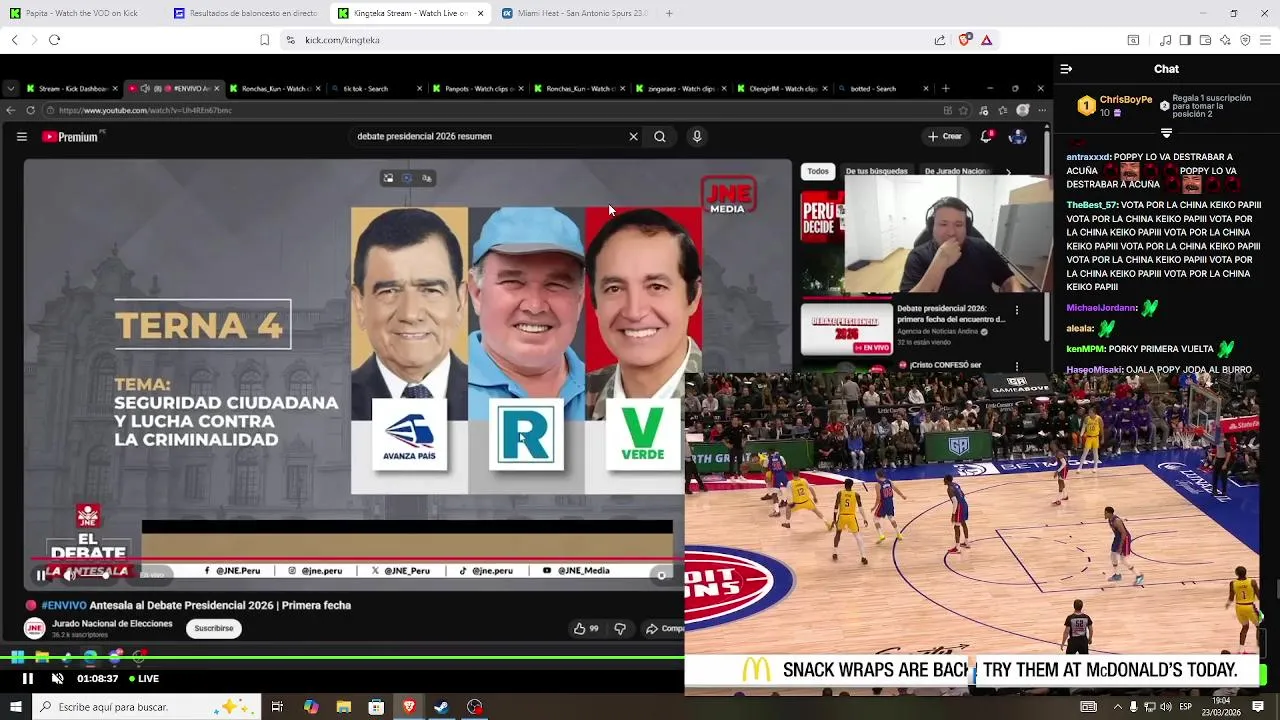Start YouTube voice search with microphone

point(697,137)
